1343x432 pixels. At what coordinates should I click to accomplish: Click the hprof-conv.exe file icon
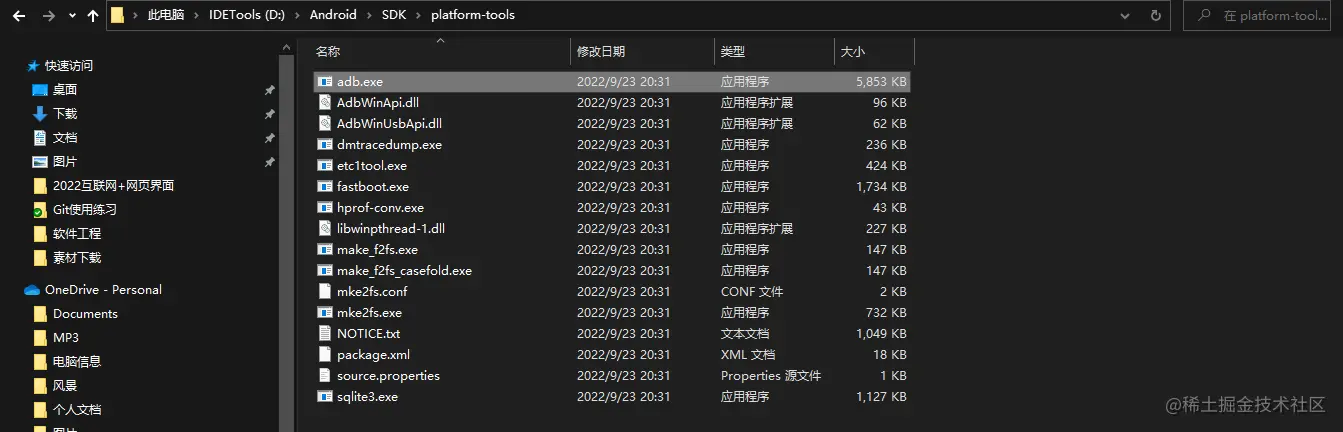pos(325,207)
